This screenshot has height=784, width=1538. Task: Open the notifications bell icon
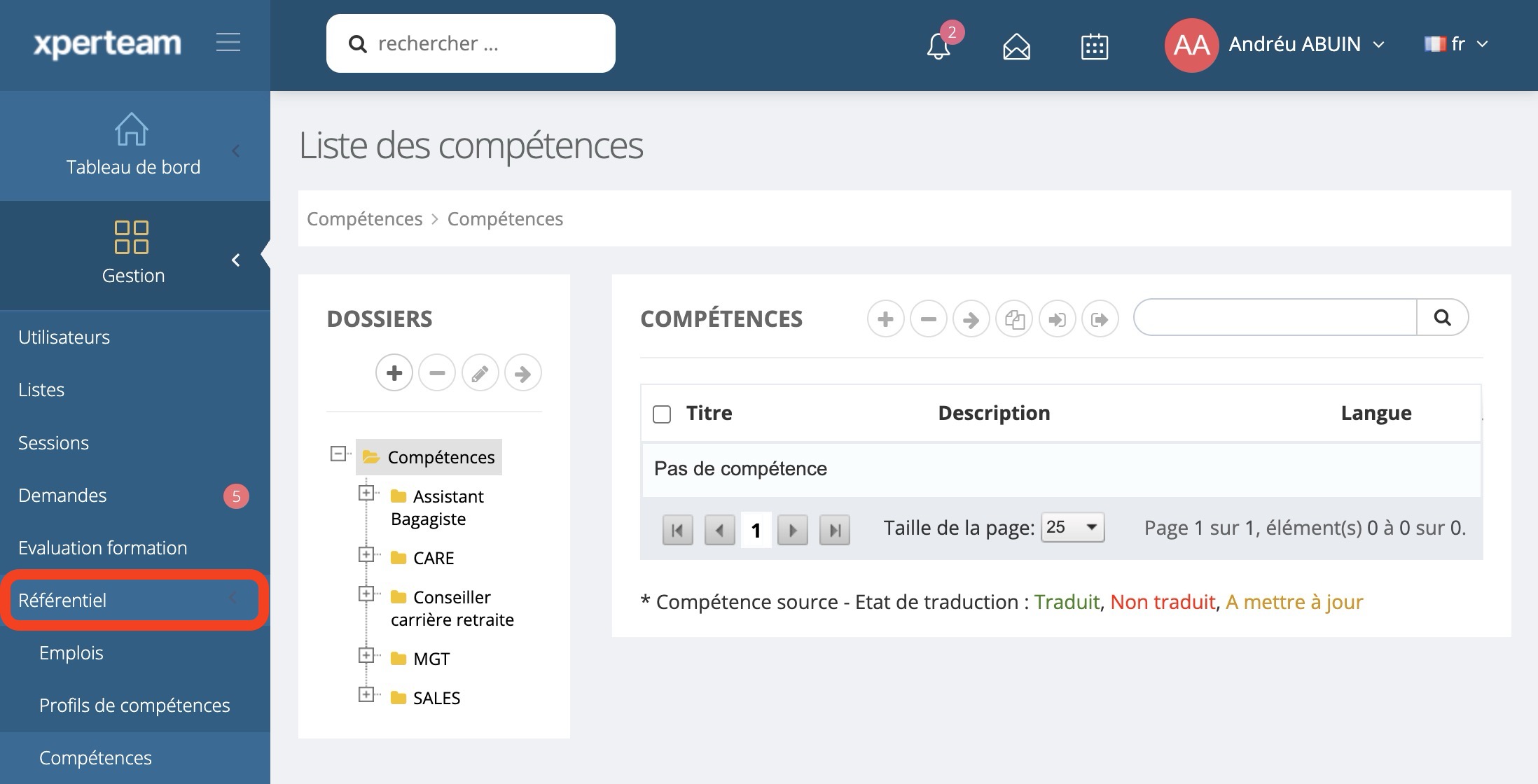(x=938, y=46)
